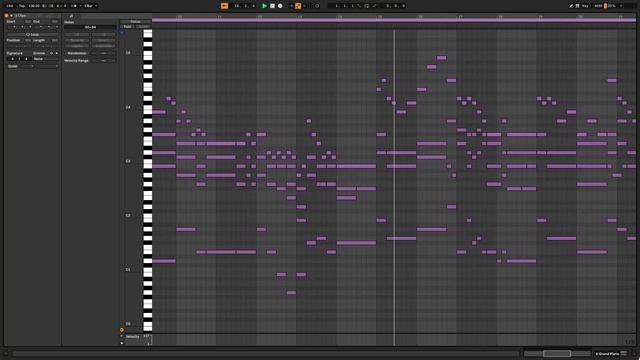Open the Groove None dropdown
Image resolution: width=640 pixels, height=360 pixels.
click(x=45, y=59)
